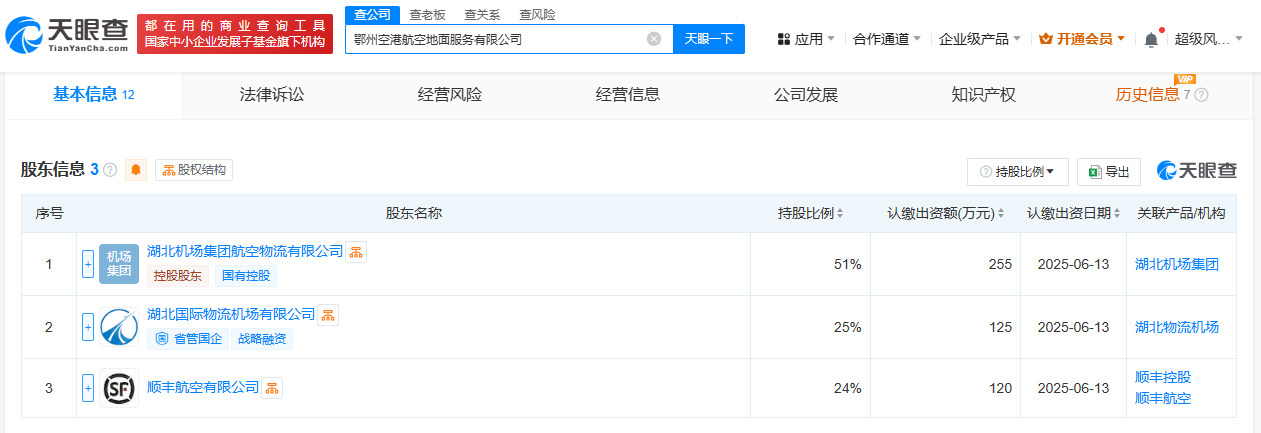The height and width of the screenshot is (433, 1261).
Task: Open the 持股比例 dropdown filter
Action: pyautogui.click(x=1017, y=172)
